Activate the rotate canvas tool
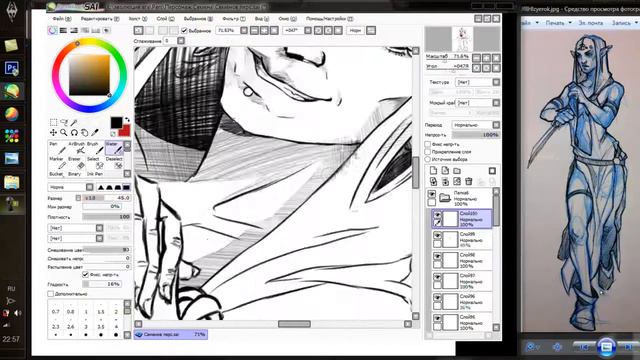 [74, 133]
